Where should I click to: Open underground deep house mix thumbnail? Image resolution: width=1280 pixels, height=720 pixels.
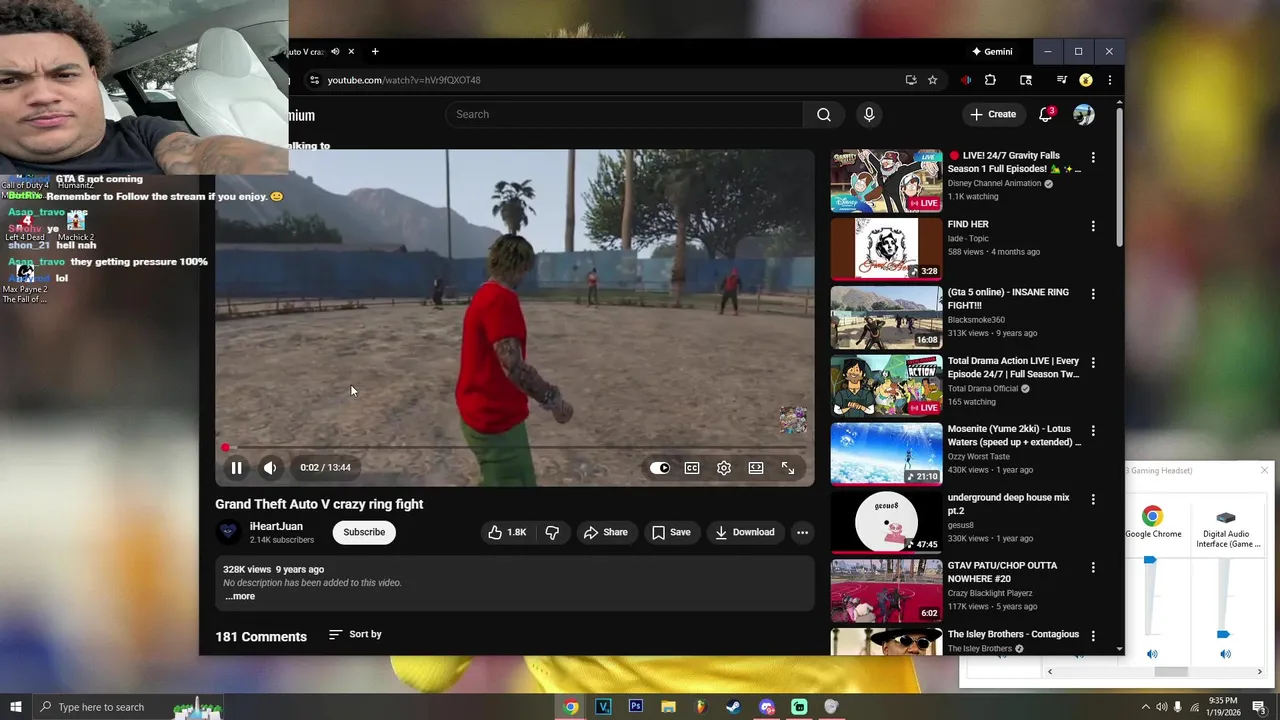(x=886, y=522)
